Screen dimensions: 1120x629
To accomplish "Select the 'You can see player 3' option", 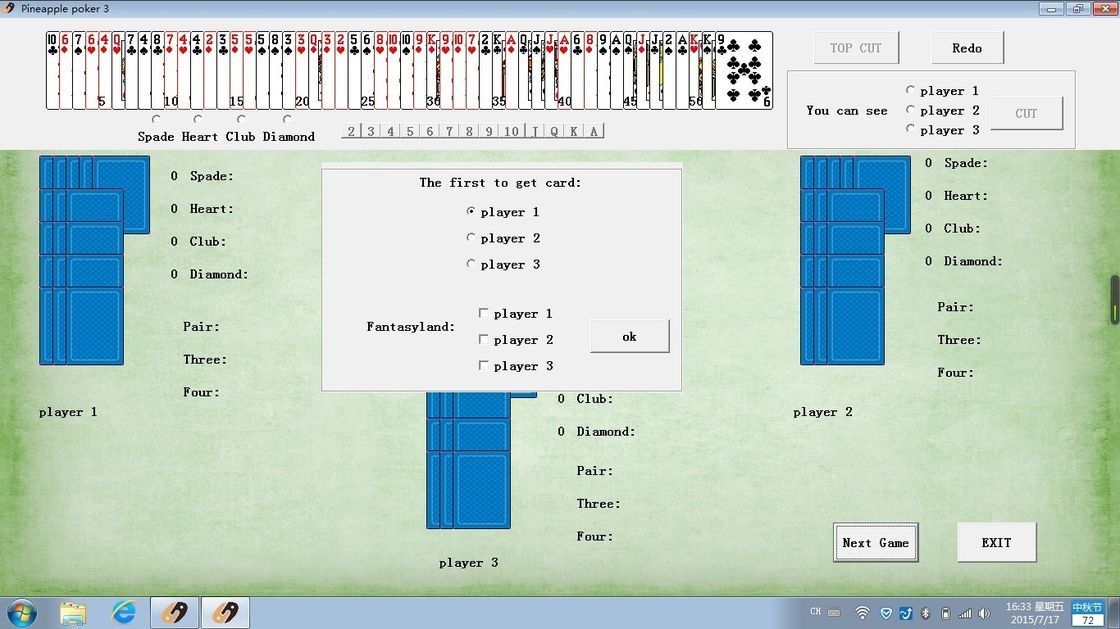I will tap(910, 130).
